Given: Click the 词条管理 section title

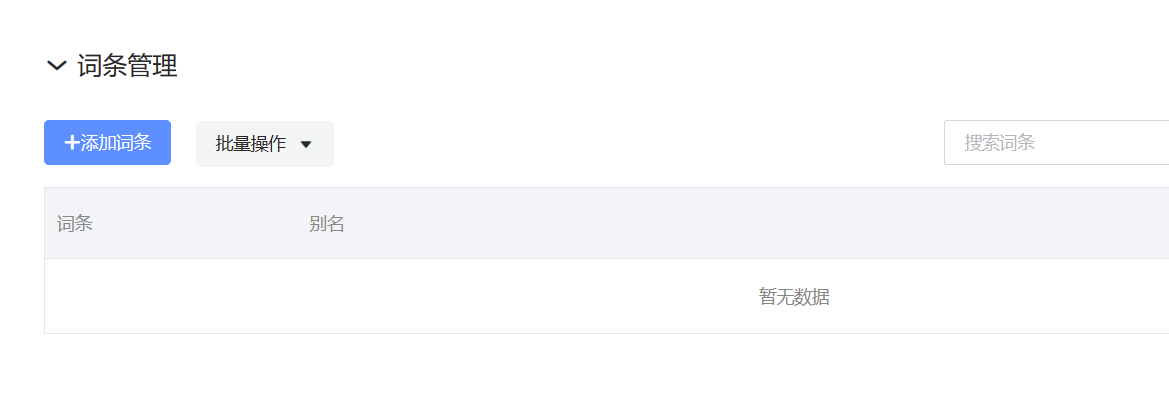Looking at the screenshot, I should point(127,66).
